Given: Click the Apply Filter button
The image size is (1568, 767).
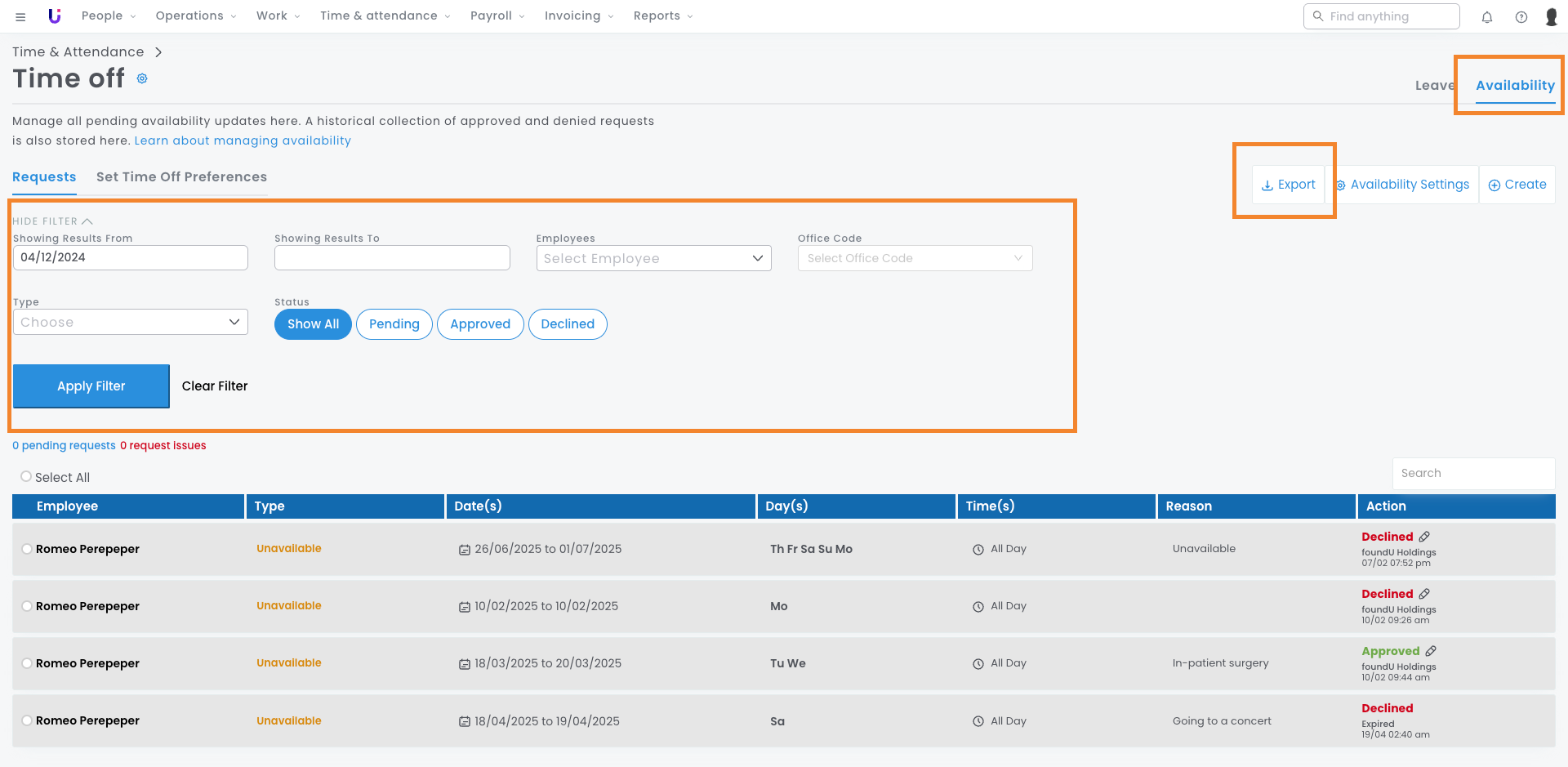Looking at the screenshot, I should [91, 386].
